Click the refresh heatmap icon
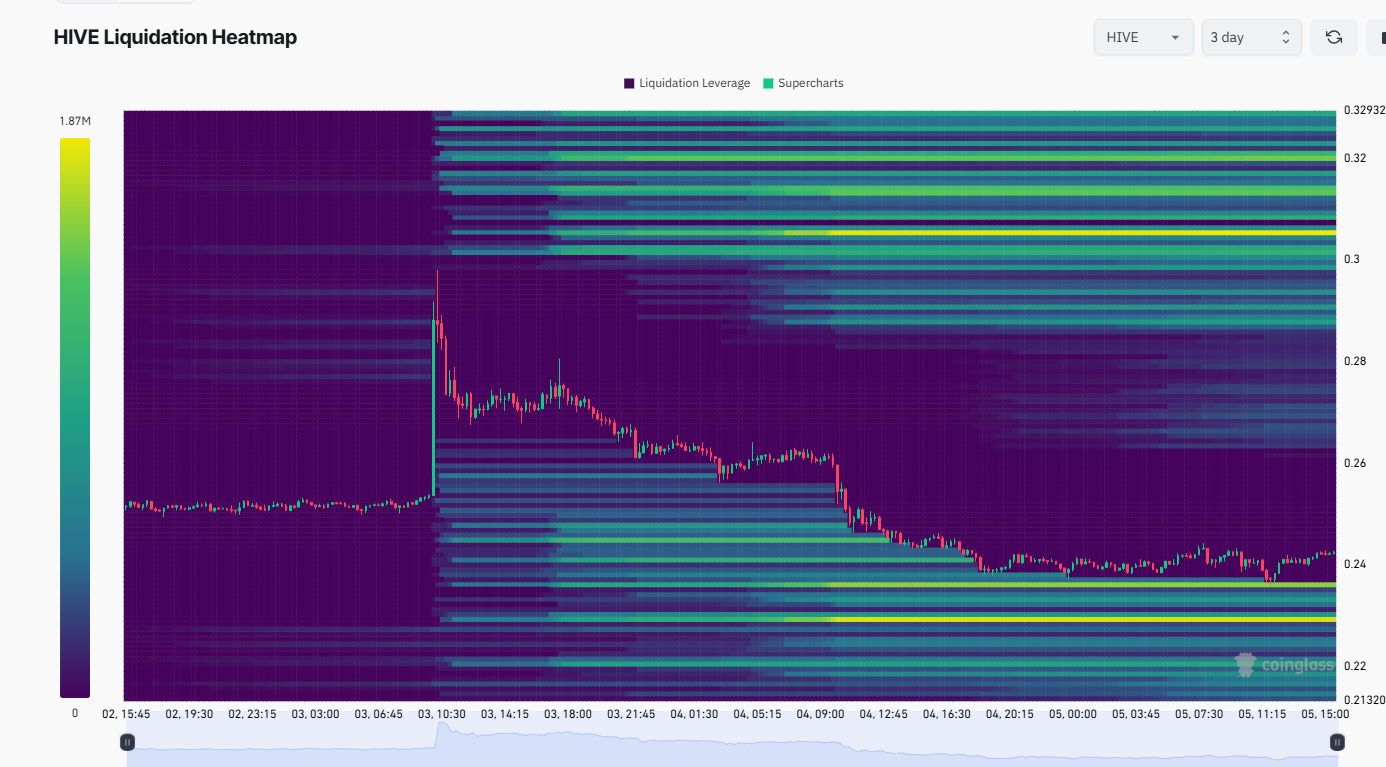The image size is (1386, 767). click(x=1333, y=37)
